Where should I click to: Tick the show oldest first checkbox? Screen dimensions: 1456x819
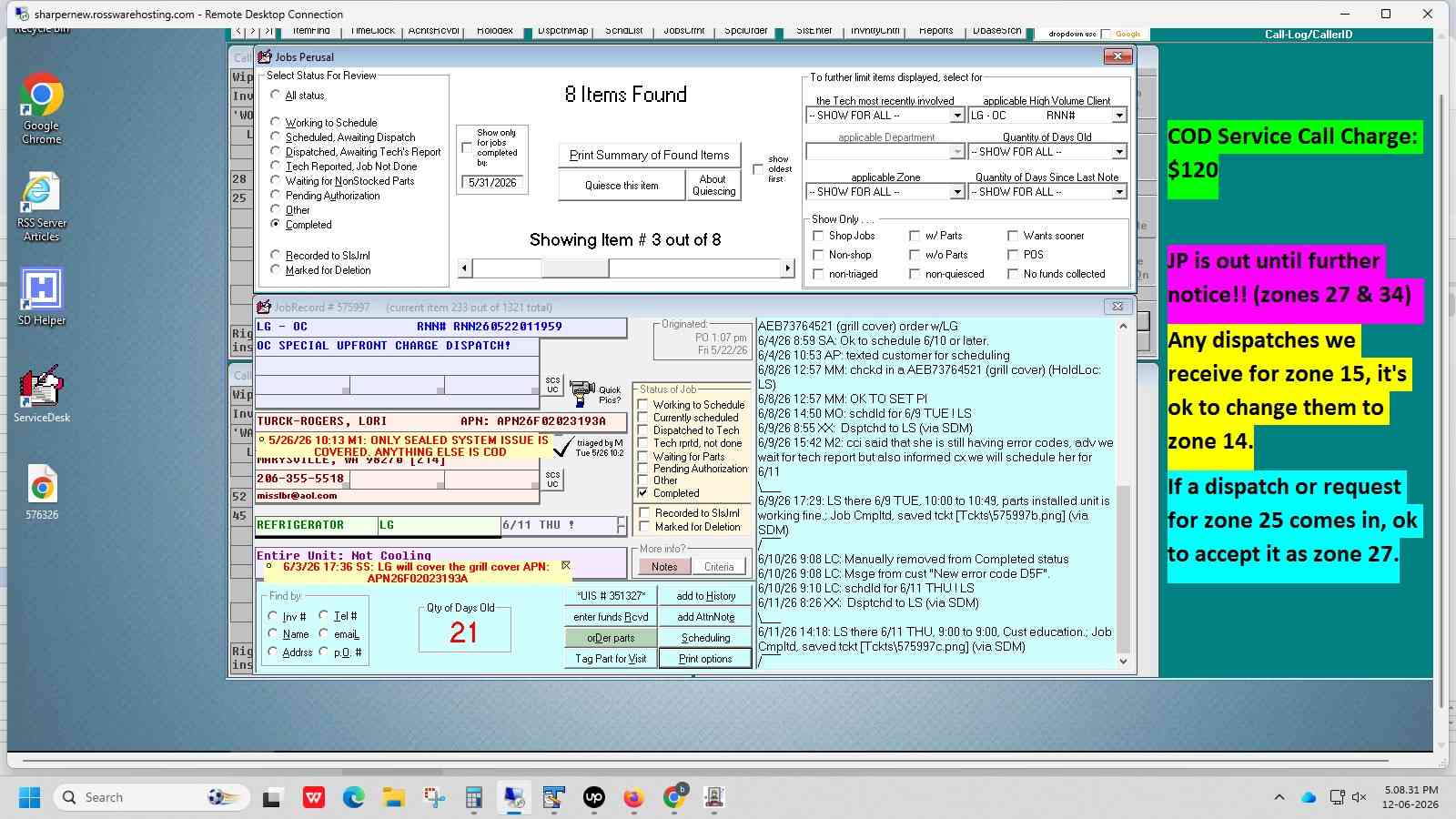click(x=757, y=169)
